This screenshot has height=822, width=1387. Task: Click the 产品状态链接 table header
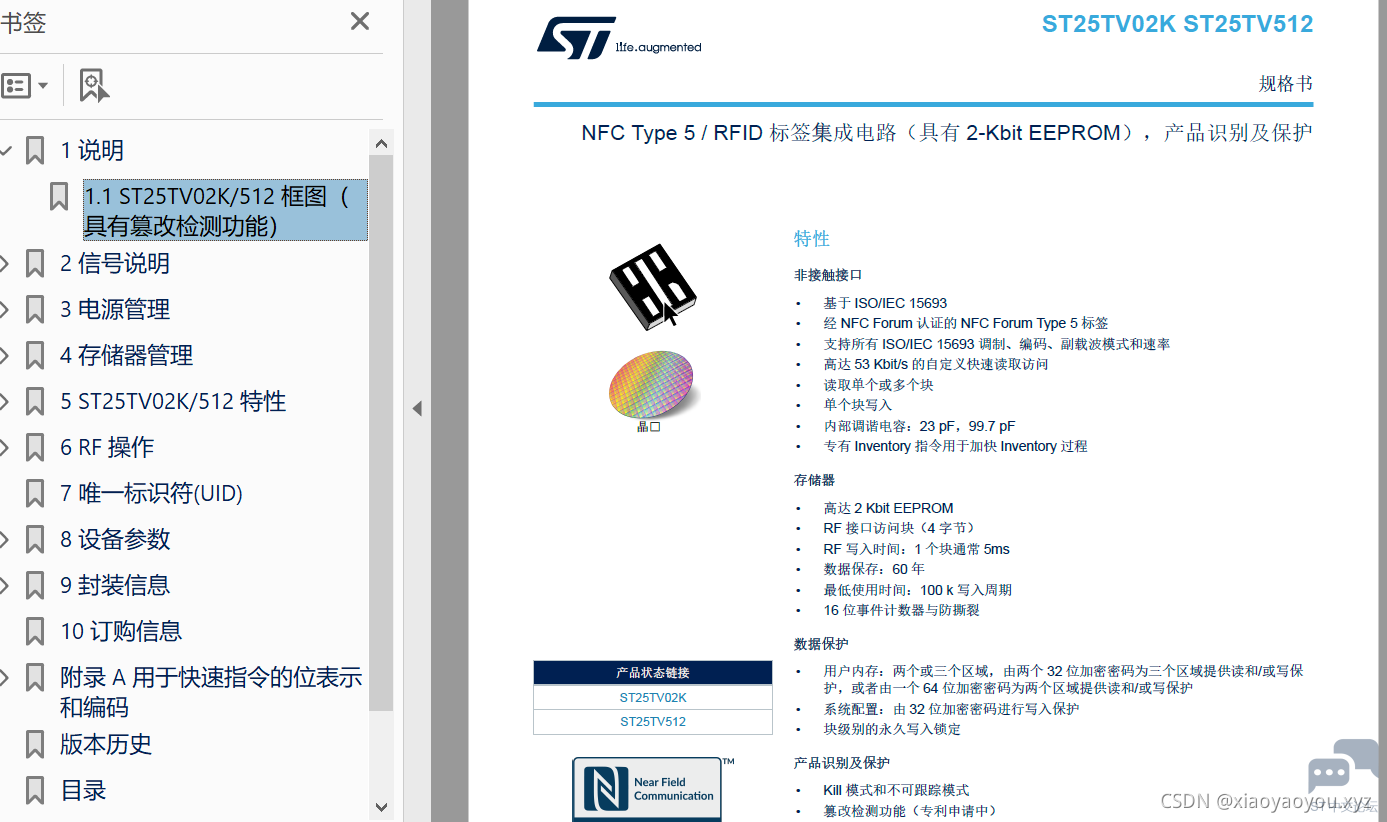[x=653, y=673]
